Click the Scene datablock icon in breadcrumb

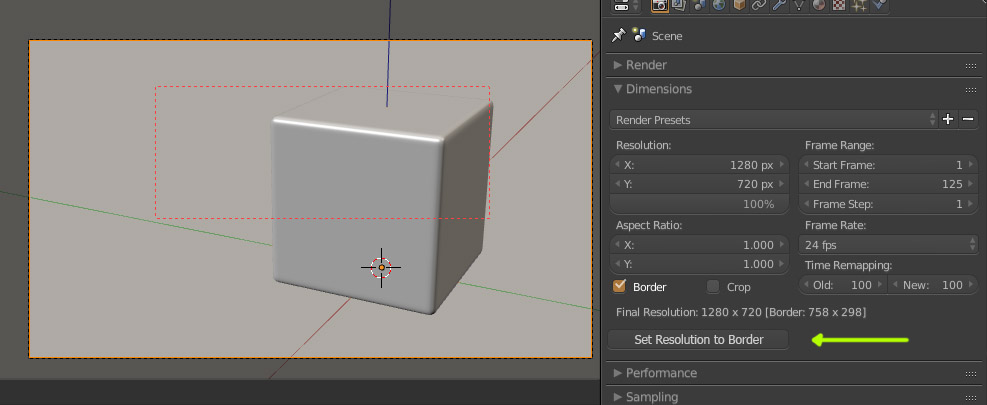(x=640, y=35)
